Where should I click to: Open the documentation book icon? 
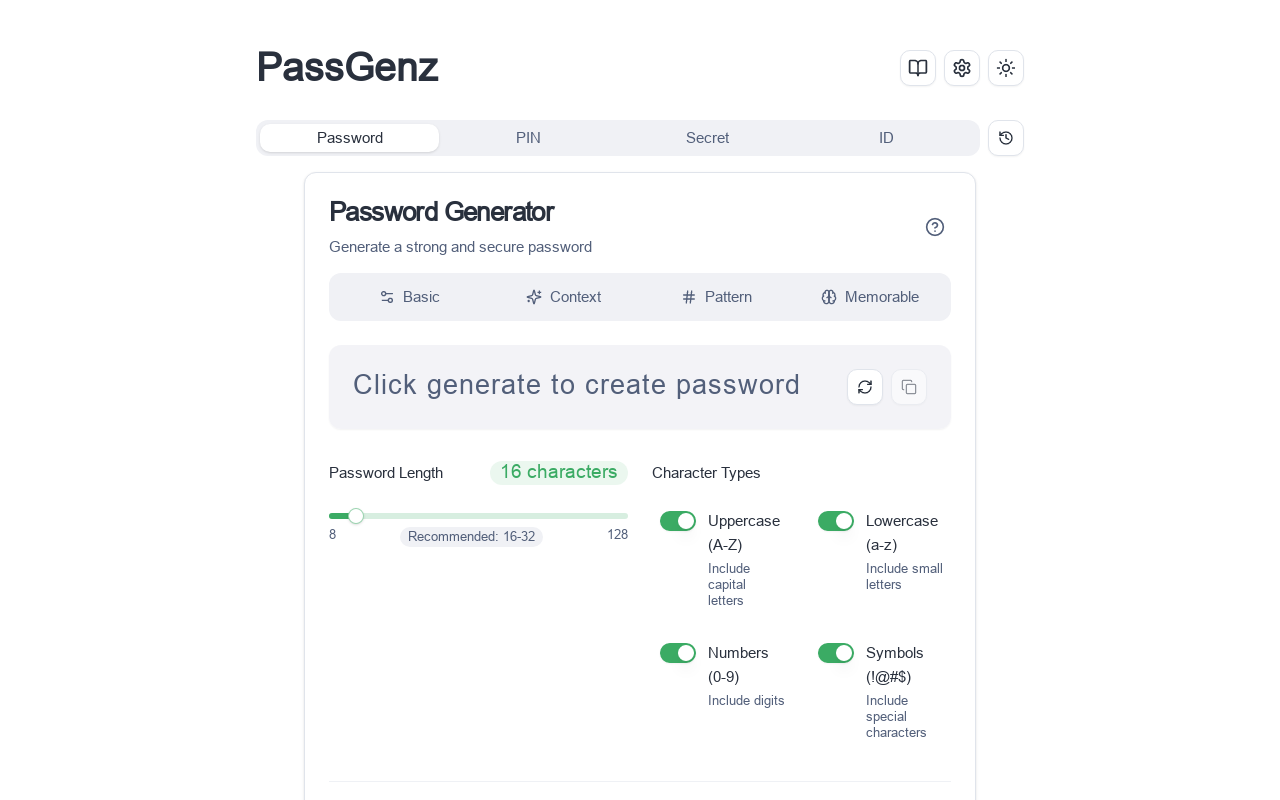[x=917, y=67]
